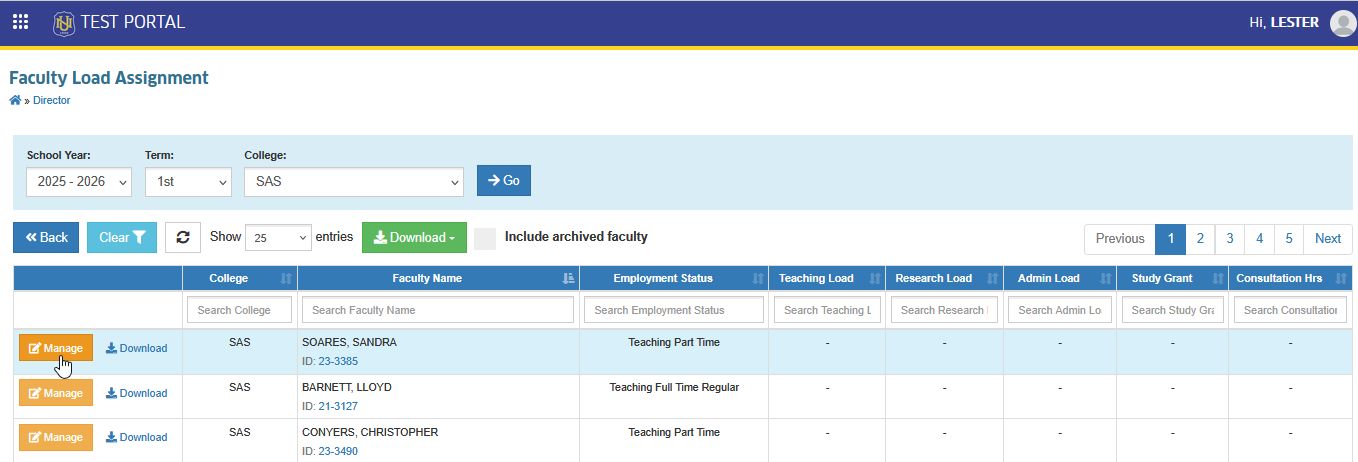The height and width of the screenshot is (462, 1358).
Task: Click Manage for Barnett, Lloyd
Action: pyautogui.click(x=56, y=393)
